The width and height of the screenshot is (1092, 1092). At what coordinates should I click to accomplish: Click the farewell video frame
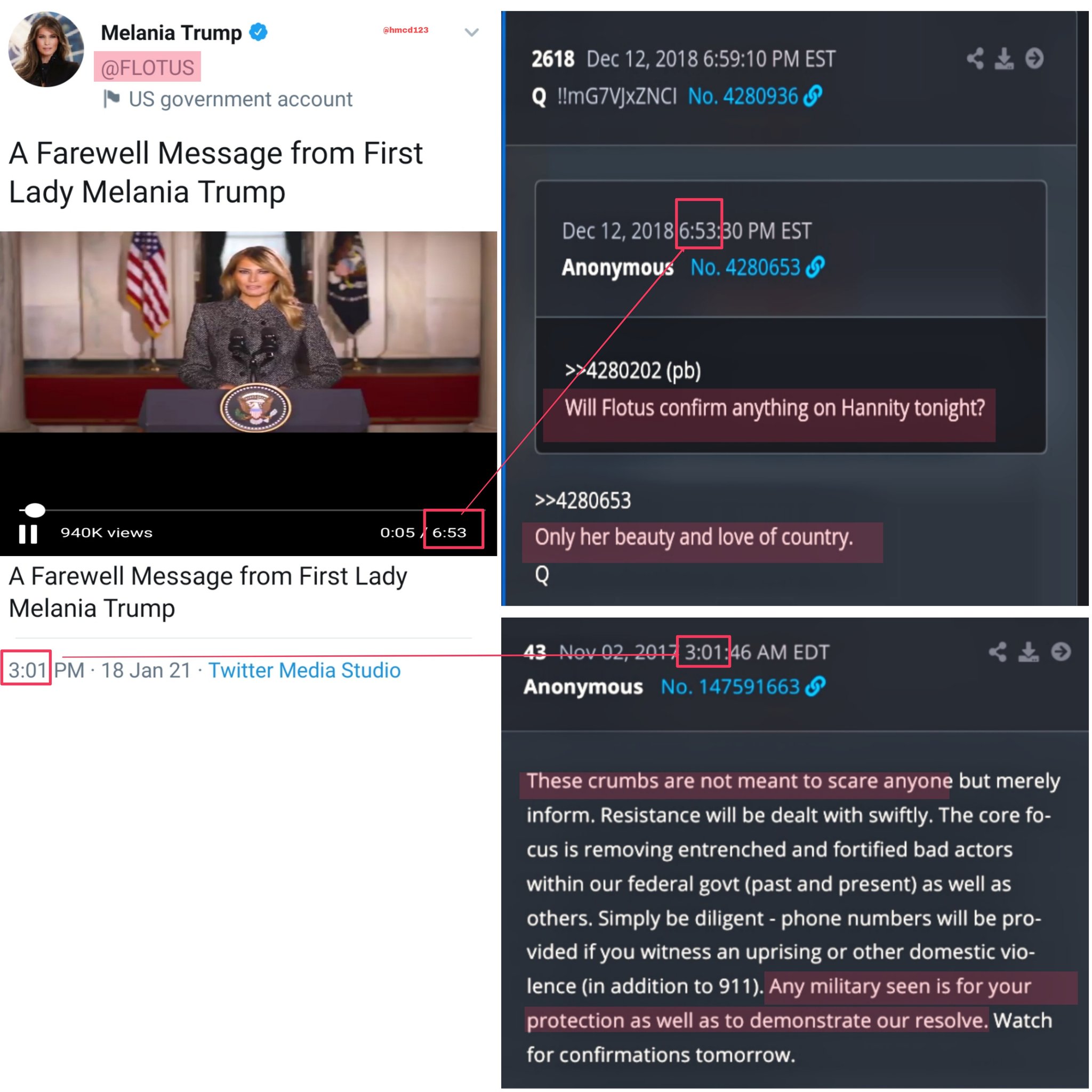pyautogui.click(x=248, y=332)
